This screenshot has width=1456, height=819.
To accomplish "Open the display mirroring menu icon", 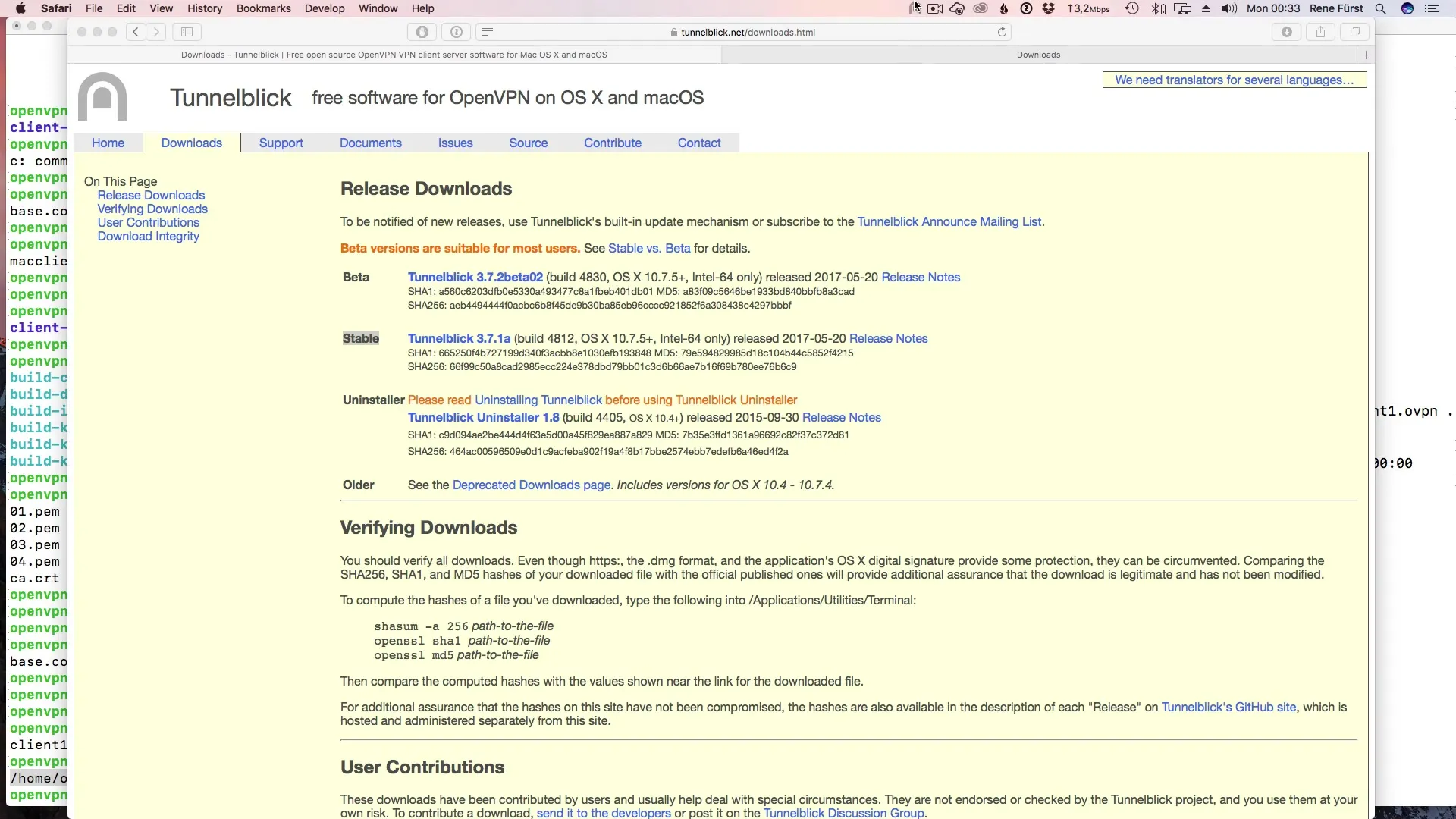I will click(1182, 8).
